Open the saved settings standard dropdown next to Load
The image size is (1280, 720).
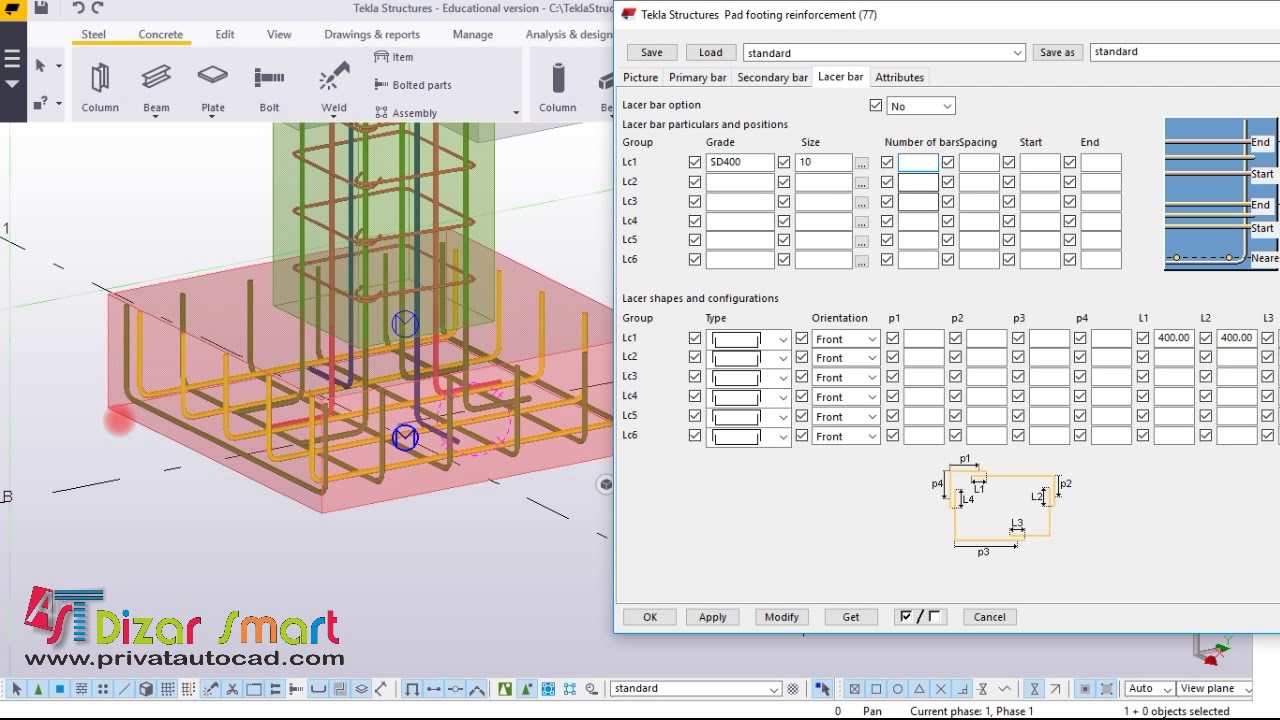884,53
